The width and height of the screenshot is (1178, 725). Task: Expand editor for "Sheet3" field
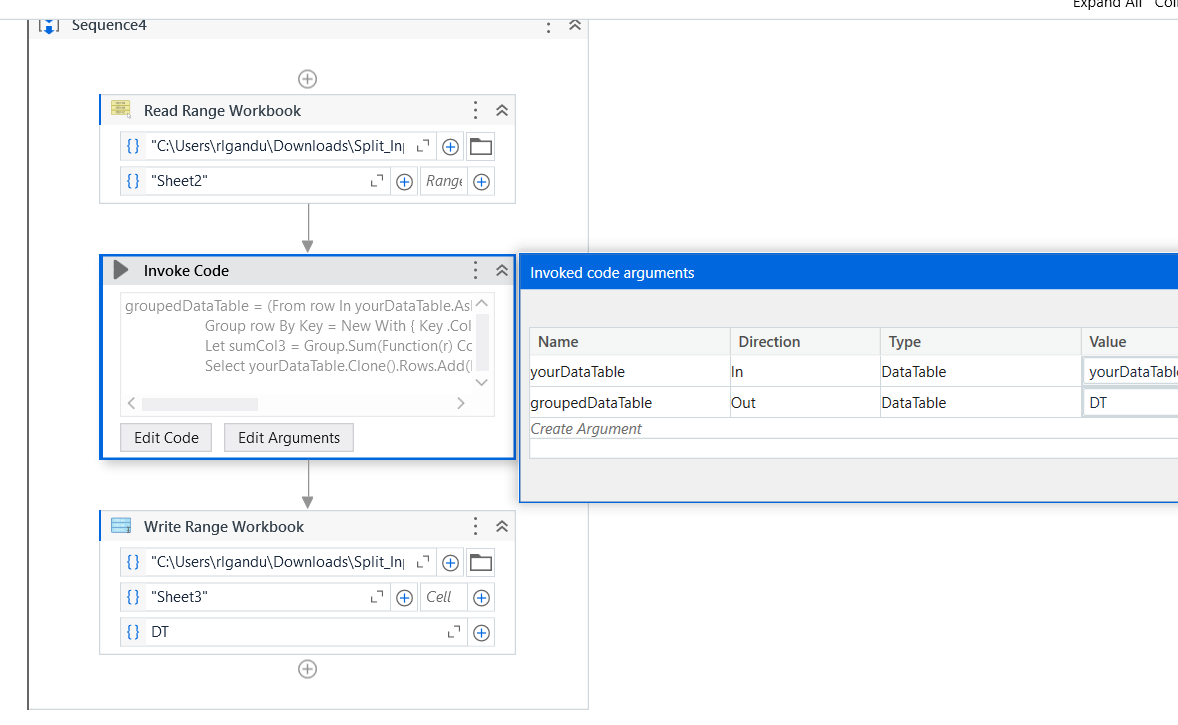pos(377,597)
